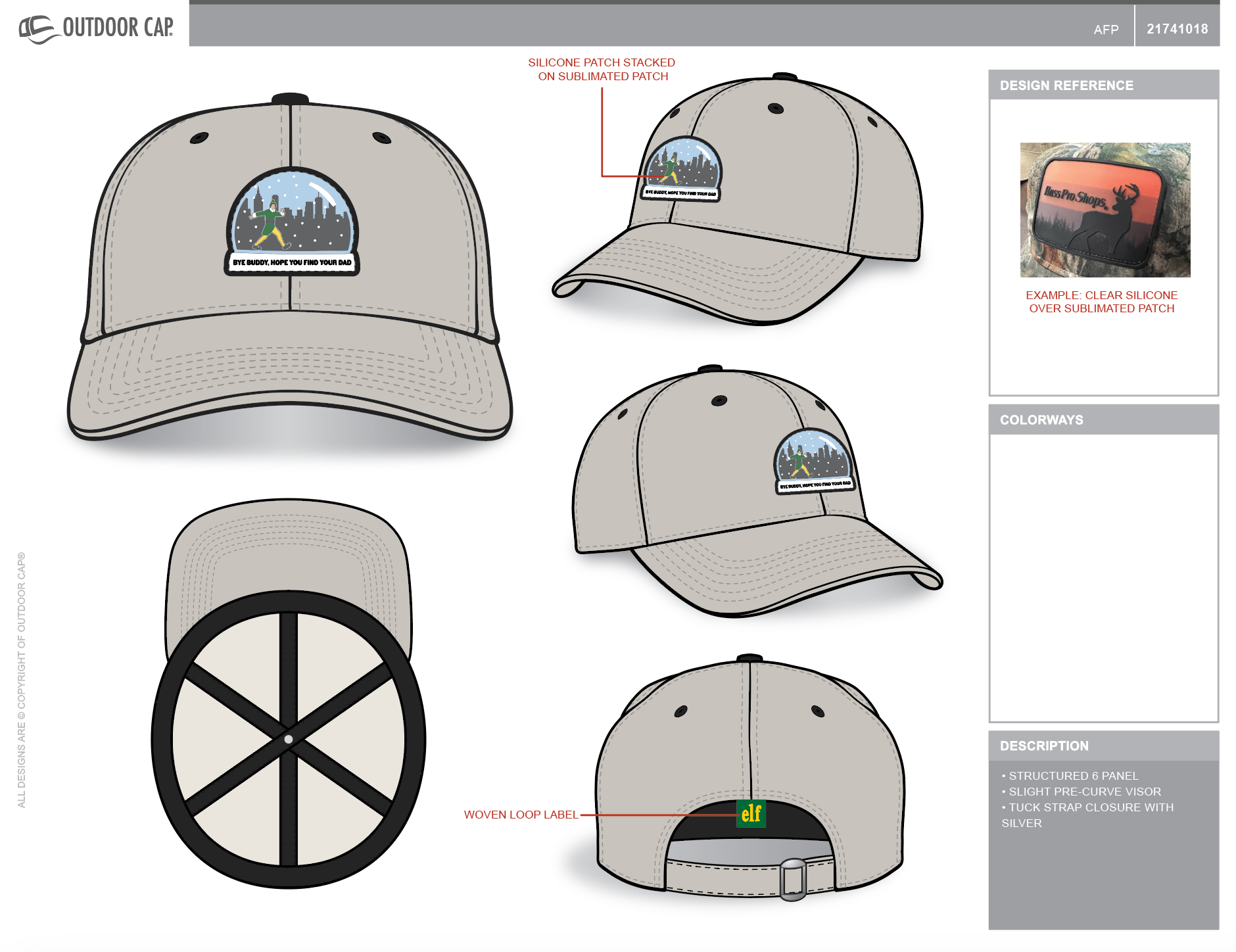Click the AFP label in the header
Viewport: 1236px width, 952px height.
[x=1106, y=30]
